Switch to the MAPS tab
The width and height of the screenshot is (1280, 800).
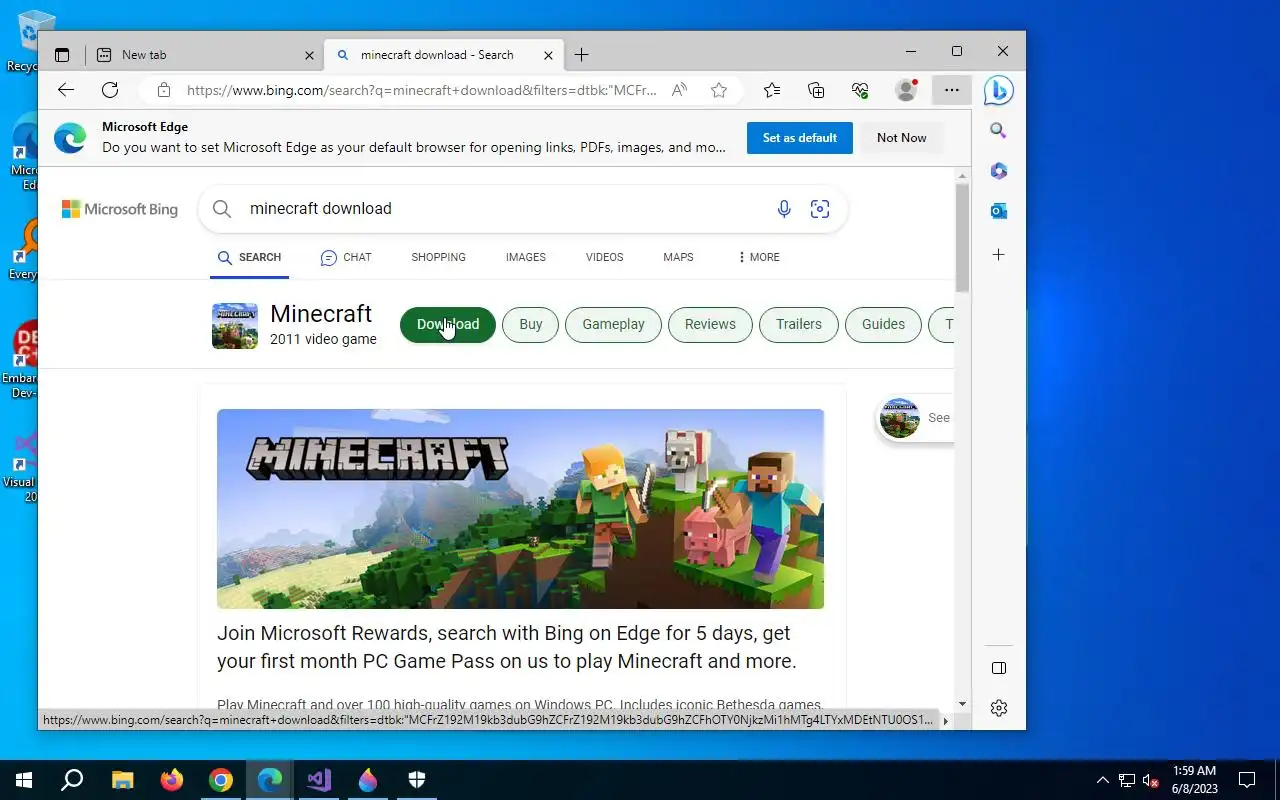point(678,257)
